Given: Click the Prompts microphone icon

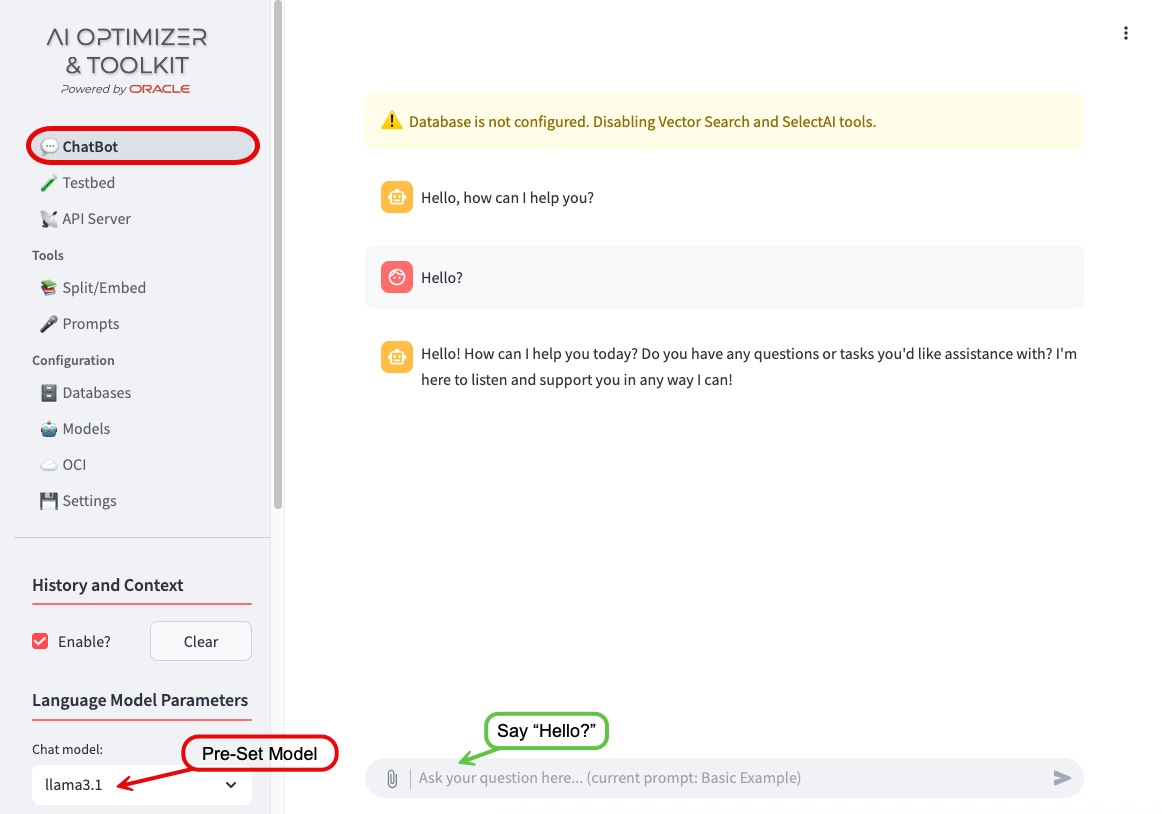Looking at the screenshot, I should 49,324.
